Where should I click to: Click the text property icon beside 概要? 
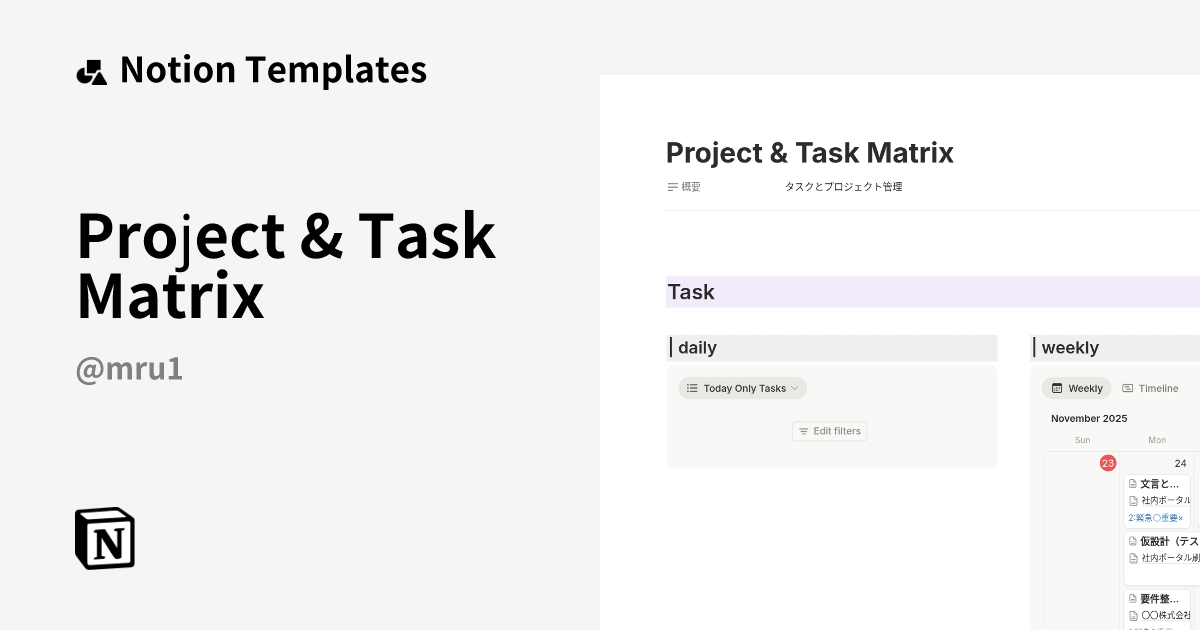tap(673, 187)
